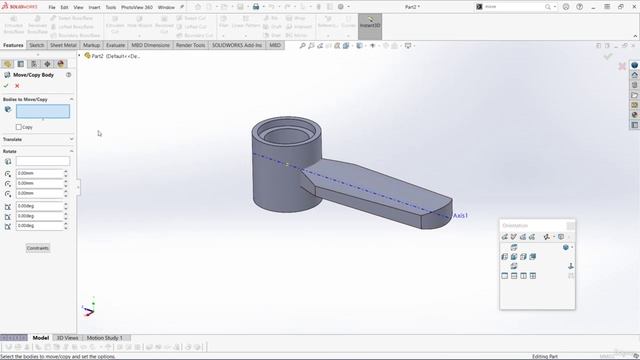Increase the first 0.00deg angle with spinner
This screenshot has width=640, height=360.
(66, 204)
